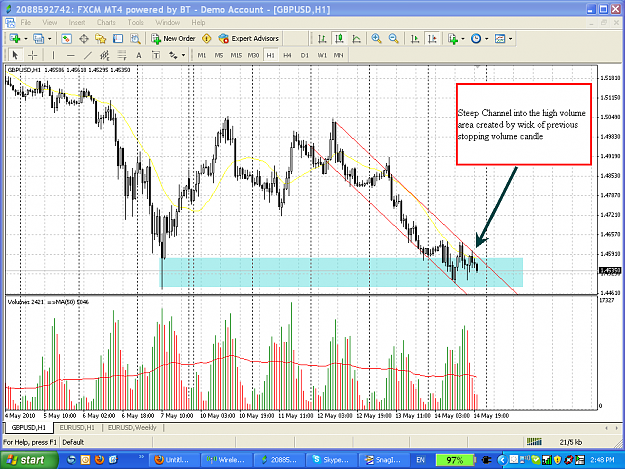
Task: Click Firefox quick launch icon
Action: (x=99, y=460)
